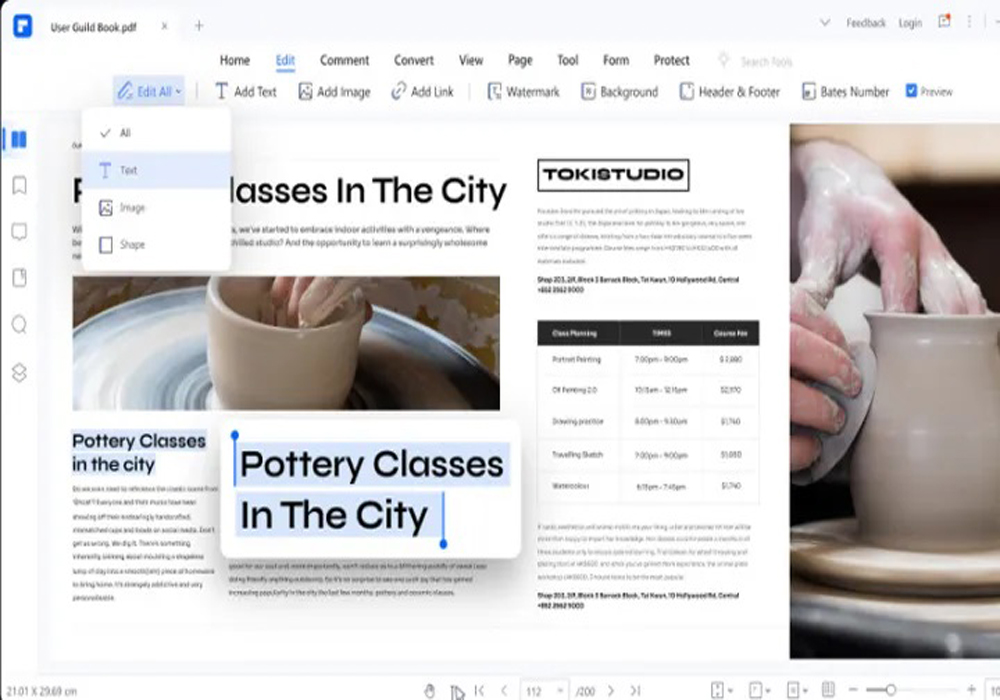Viewport: 1000px width, 700px height.
Task: Click the Search Tools field
Action: (766, 62)
